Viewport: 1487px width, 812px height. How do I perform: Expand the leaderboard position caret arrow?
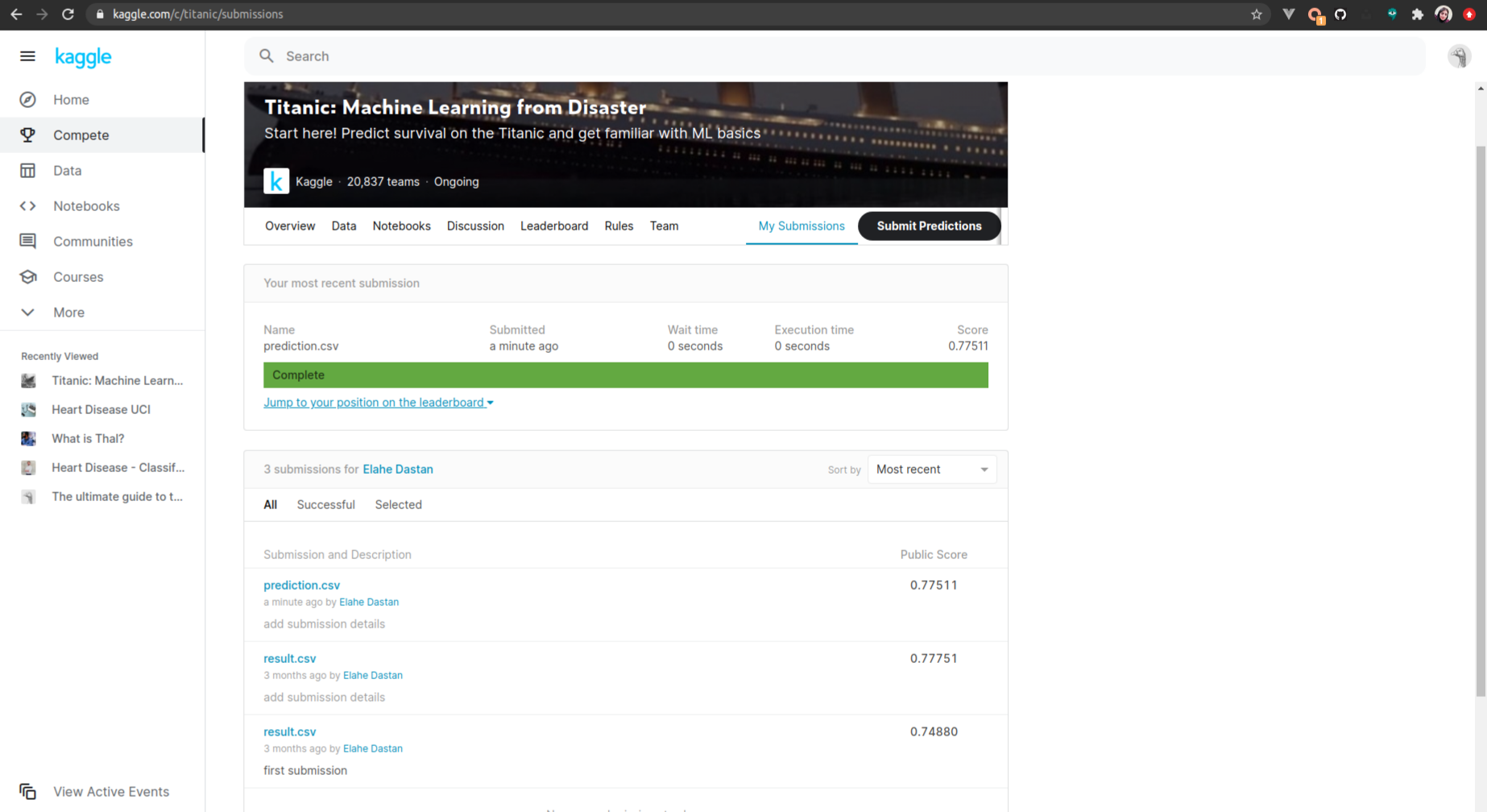tap(490, 403)
